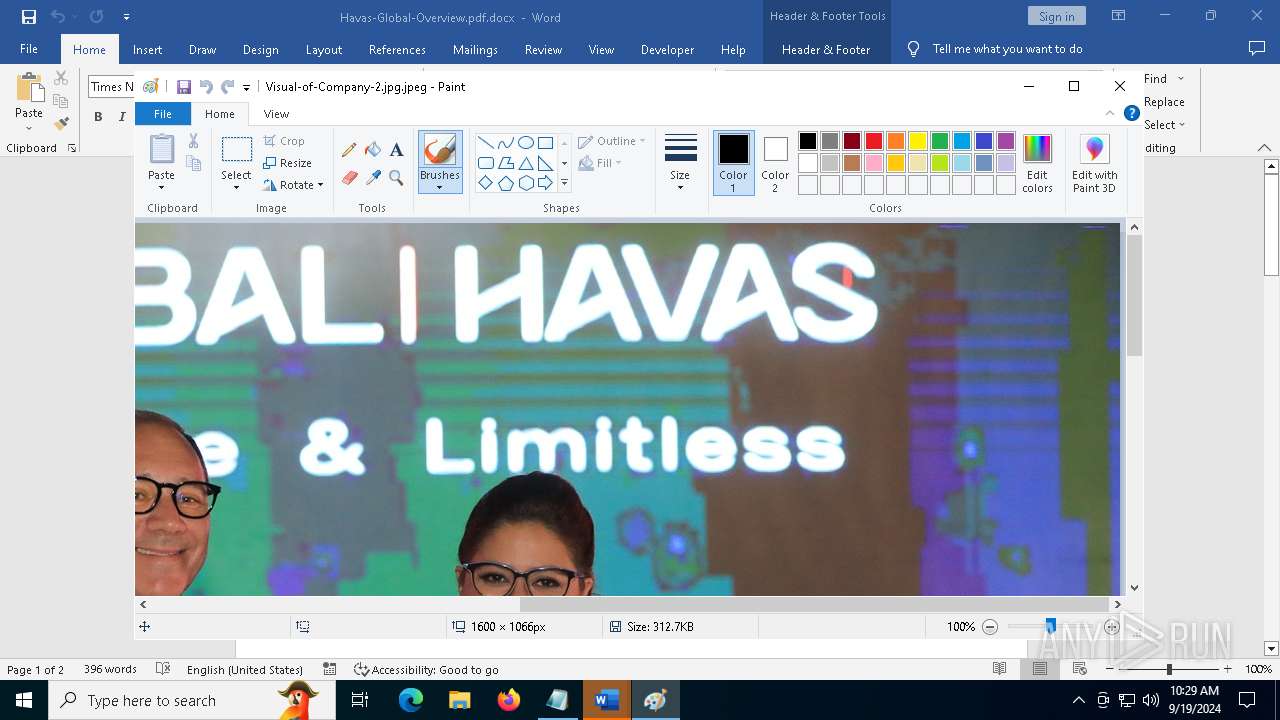This screenshot has height=720, width=1280.
Task: Click the Paint horizontal scrollbar thumb
Action: tap(814, 604)
